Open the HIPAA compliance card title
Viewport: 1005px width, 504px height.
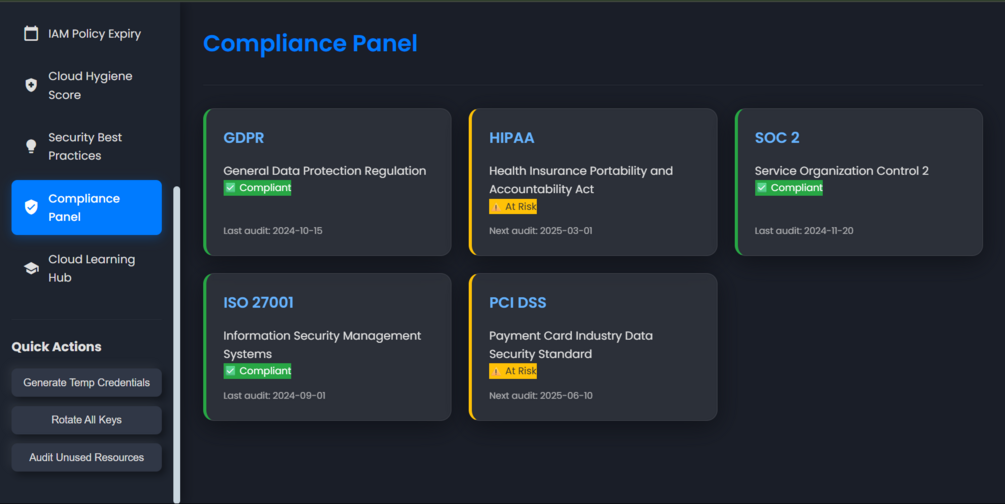click(x=512, y=138)
